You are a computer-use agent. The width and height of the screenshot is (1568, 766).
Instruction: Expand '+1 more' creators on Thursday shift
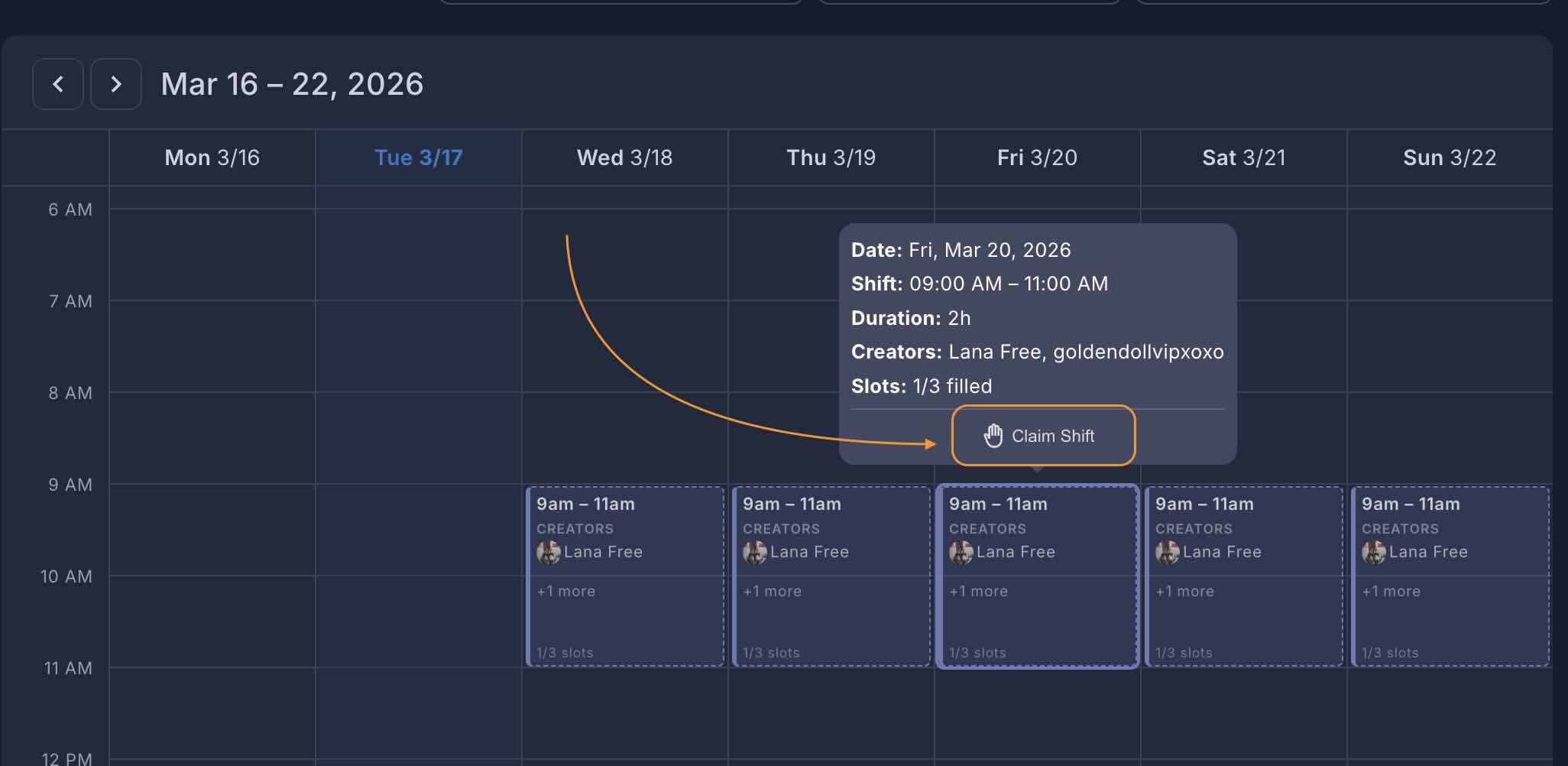point(773,592)
